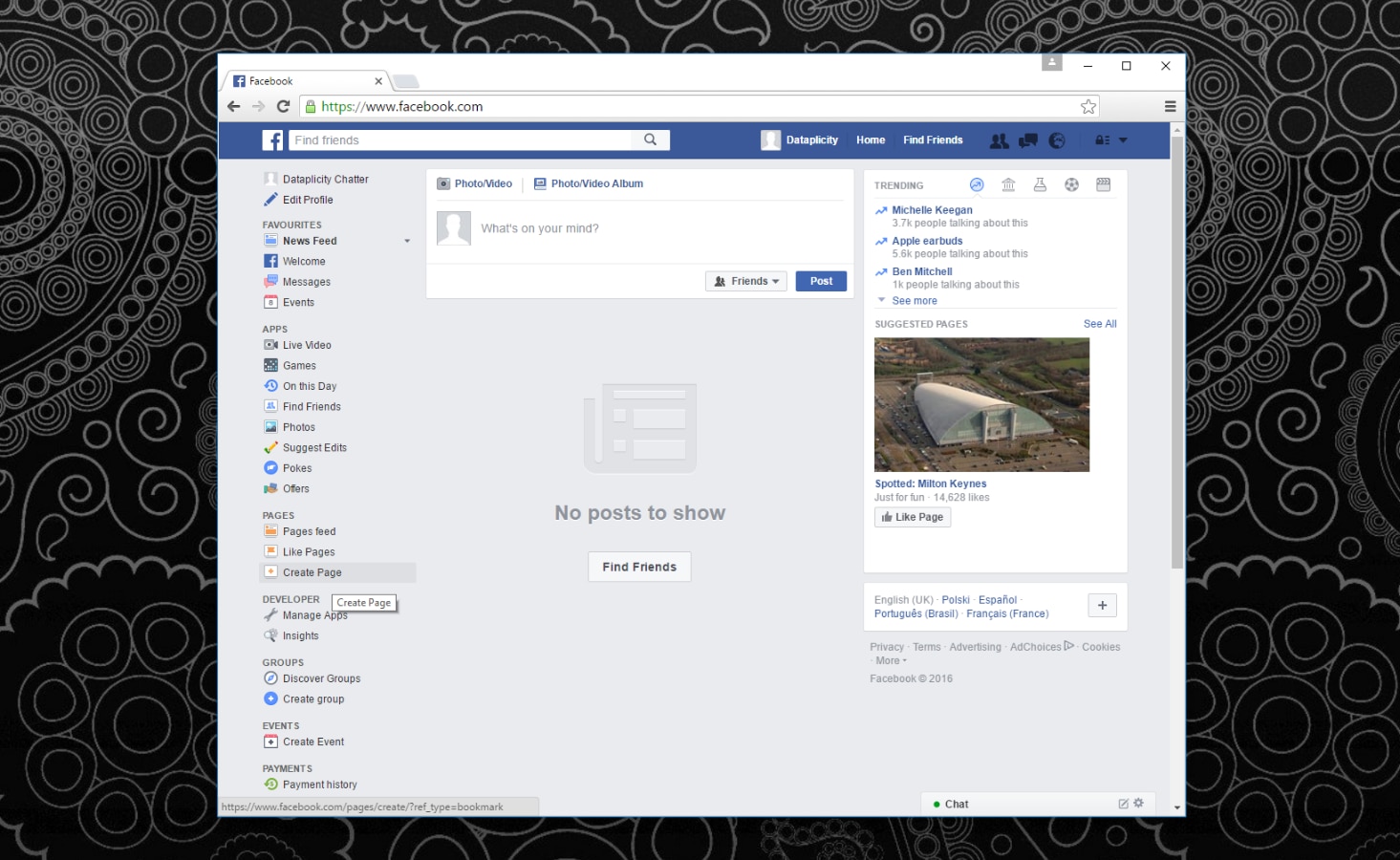Open Messages icon in header bar

point(1028,140)
